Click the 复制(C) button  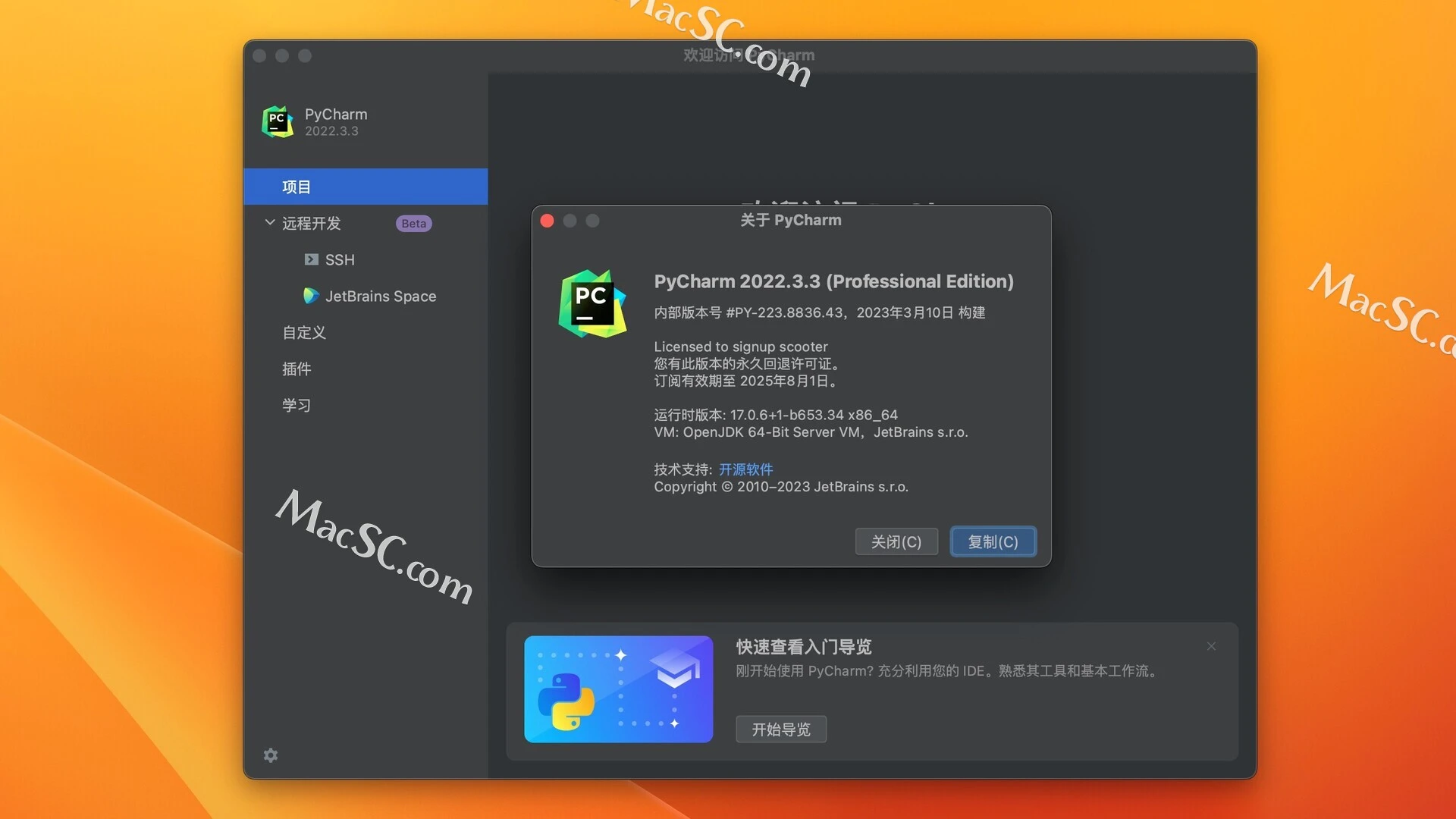993,541
